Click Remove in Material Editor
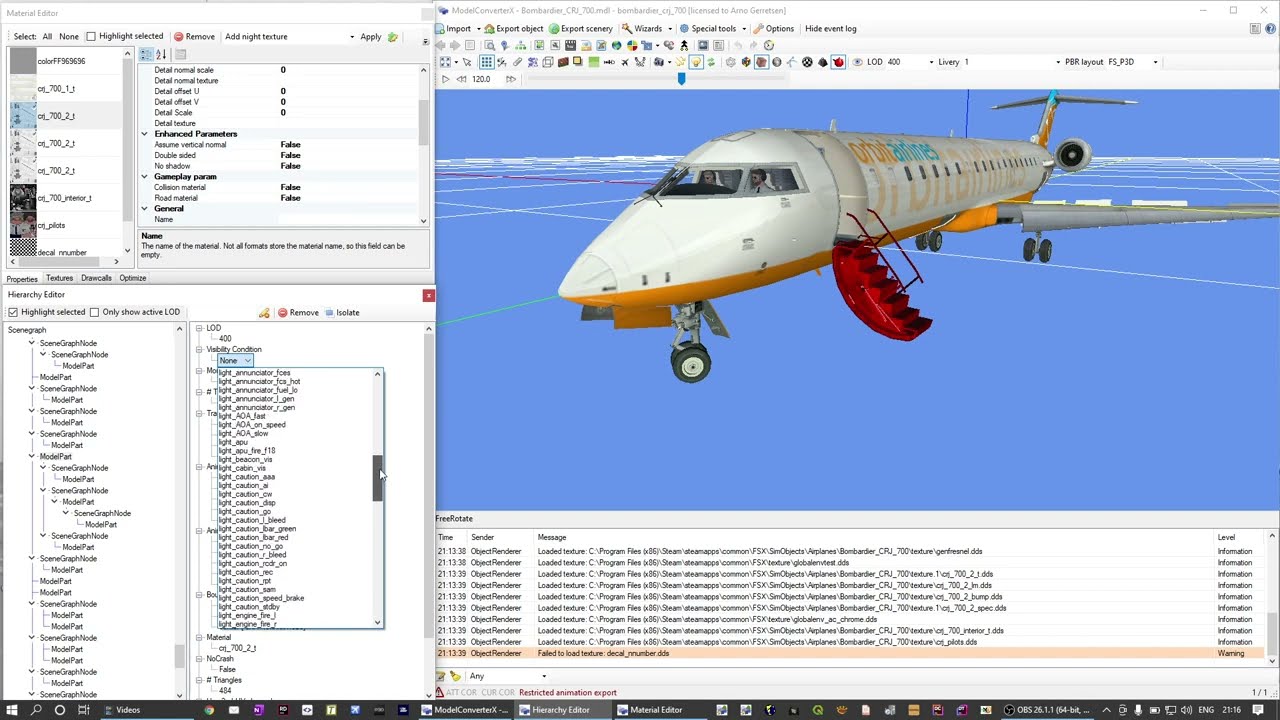This screenshot has width=1280, height=720. [194, 37]
